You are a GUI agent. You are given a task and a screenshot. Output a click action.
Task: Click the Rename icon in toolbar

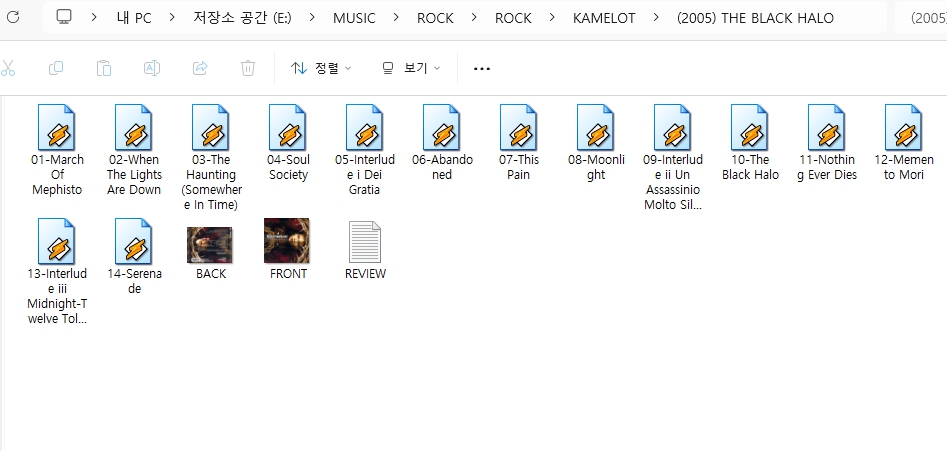click(x=152, y=68)
